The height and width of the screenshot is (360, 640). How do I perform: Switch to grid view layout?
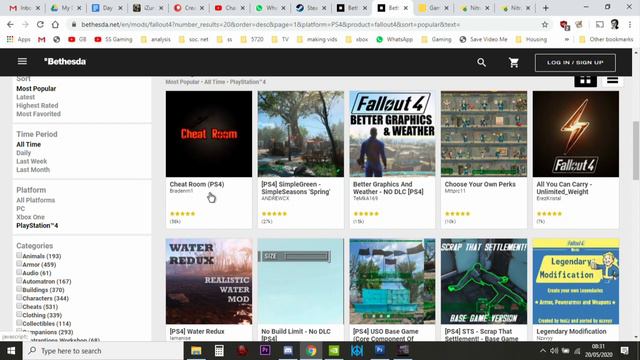(585, 80)
